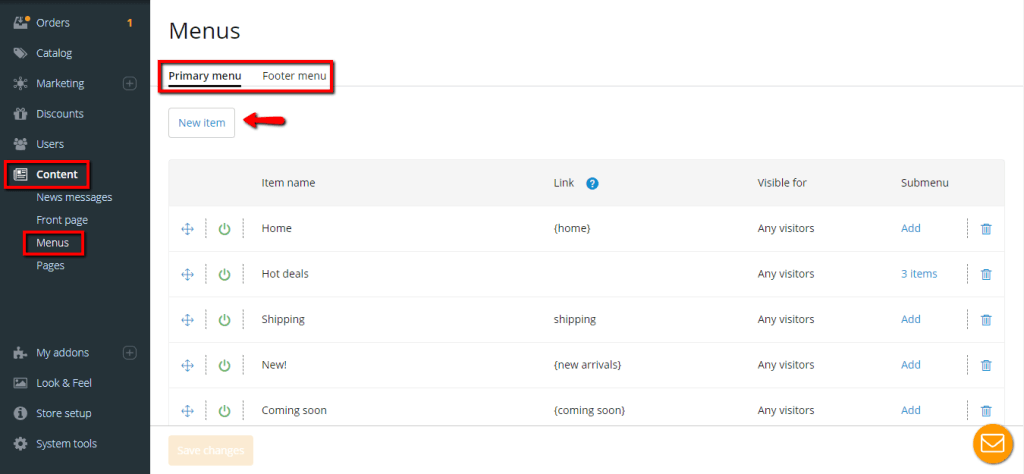
Task: Click the Submenu column header
Action: point(925,183)
